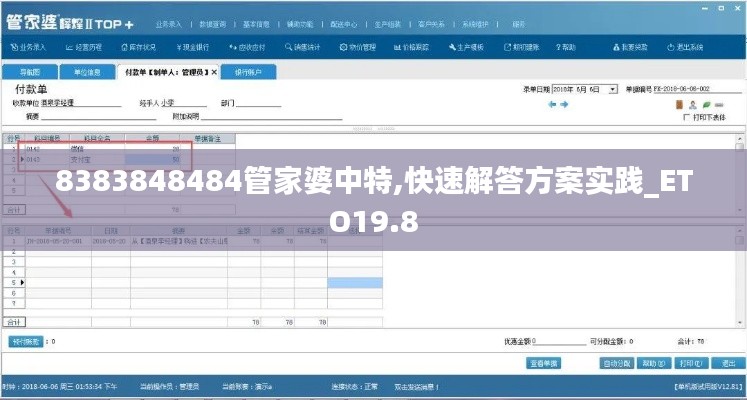Image resolution: width=747 pixels, height=400 pixels.
Task: Open the 客户关系 menu
Action: (431, 24)
